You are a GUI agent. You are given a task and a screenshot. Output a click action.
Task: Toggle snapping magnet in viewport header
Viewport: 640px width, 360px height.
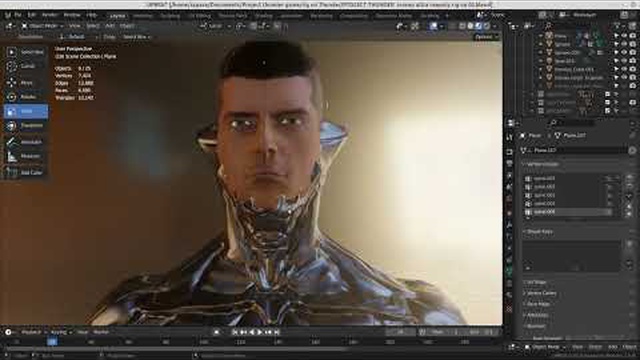tap(253, 26)
